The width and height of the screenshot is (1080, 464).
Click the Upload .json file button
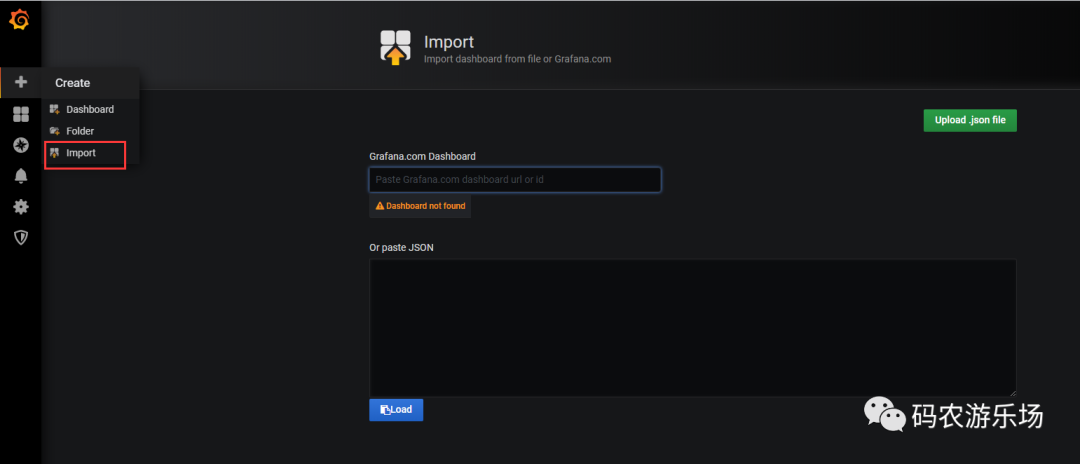(970, 120)
